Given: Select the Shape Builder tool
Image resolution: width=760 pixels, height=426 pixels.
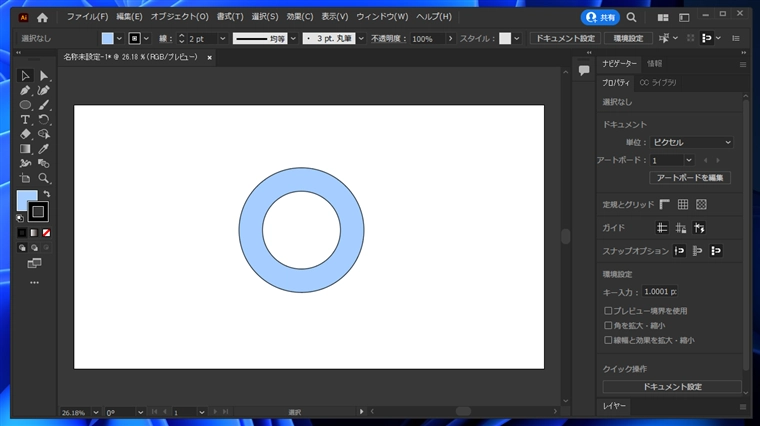Looking at the screenshot, I should tap(44, 134).
